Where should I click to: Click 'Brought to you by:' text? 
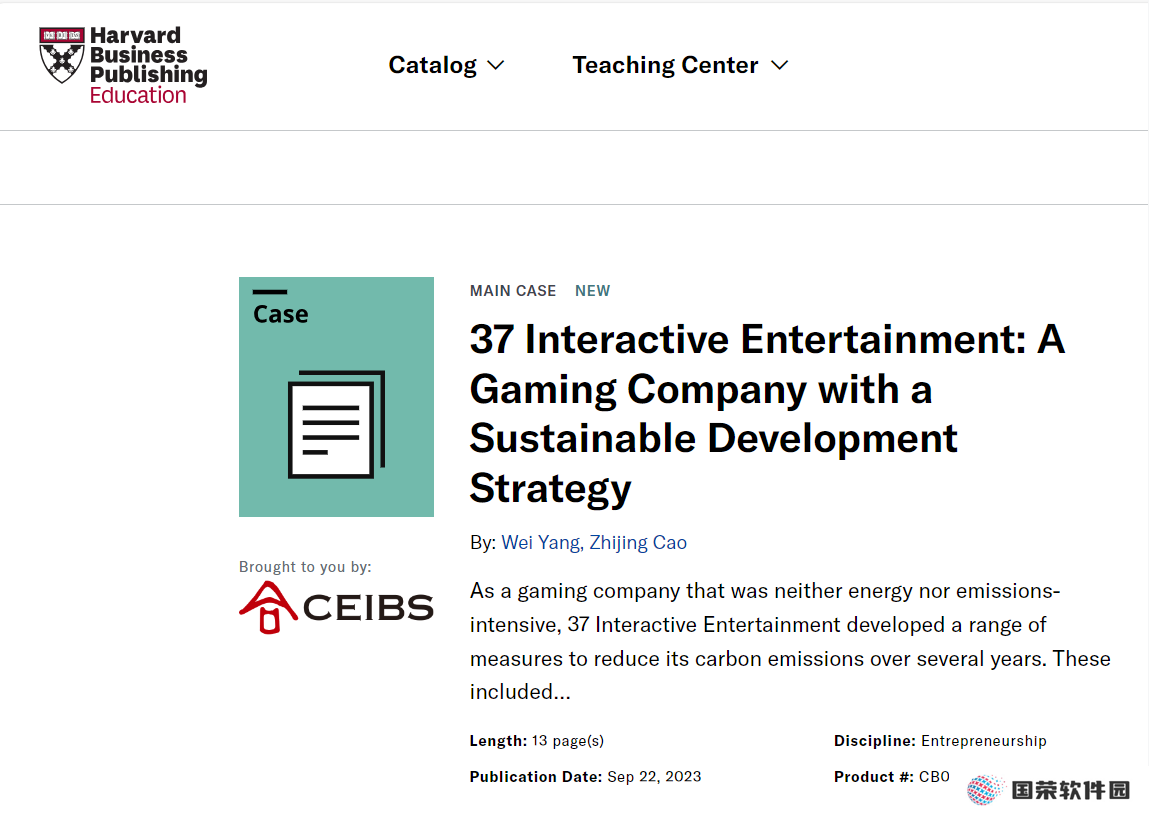point(305,567)
